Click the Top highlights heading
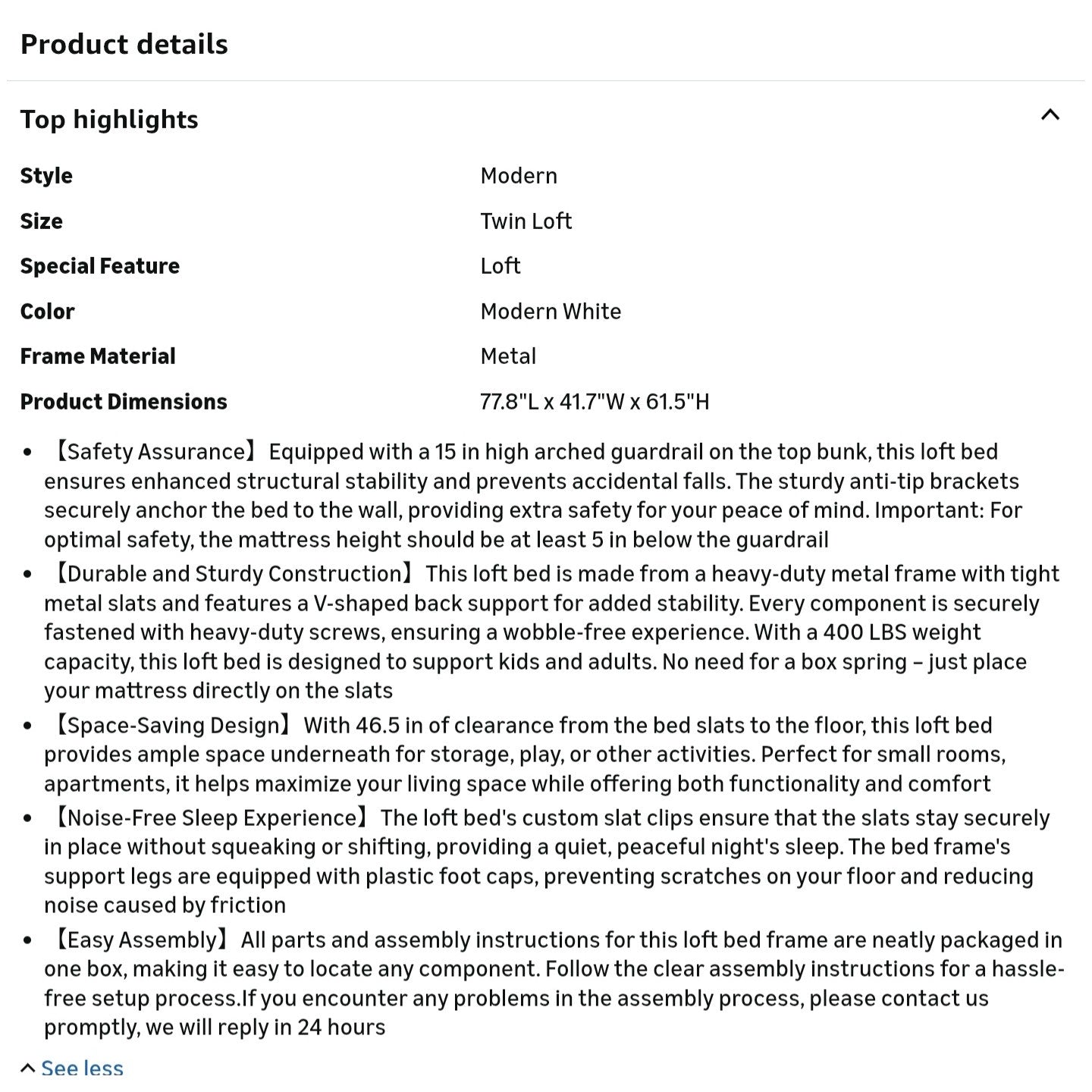Viewport: 1092px width, 1092px height. coord(109,119)
